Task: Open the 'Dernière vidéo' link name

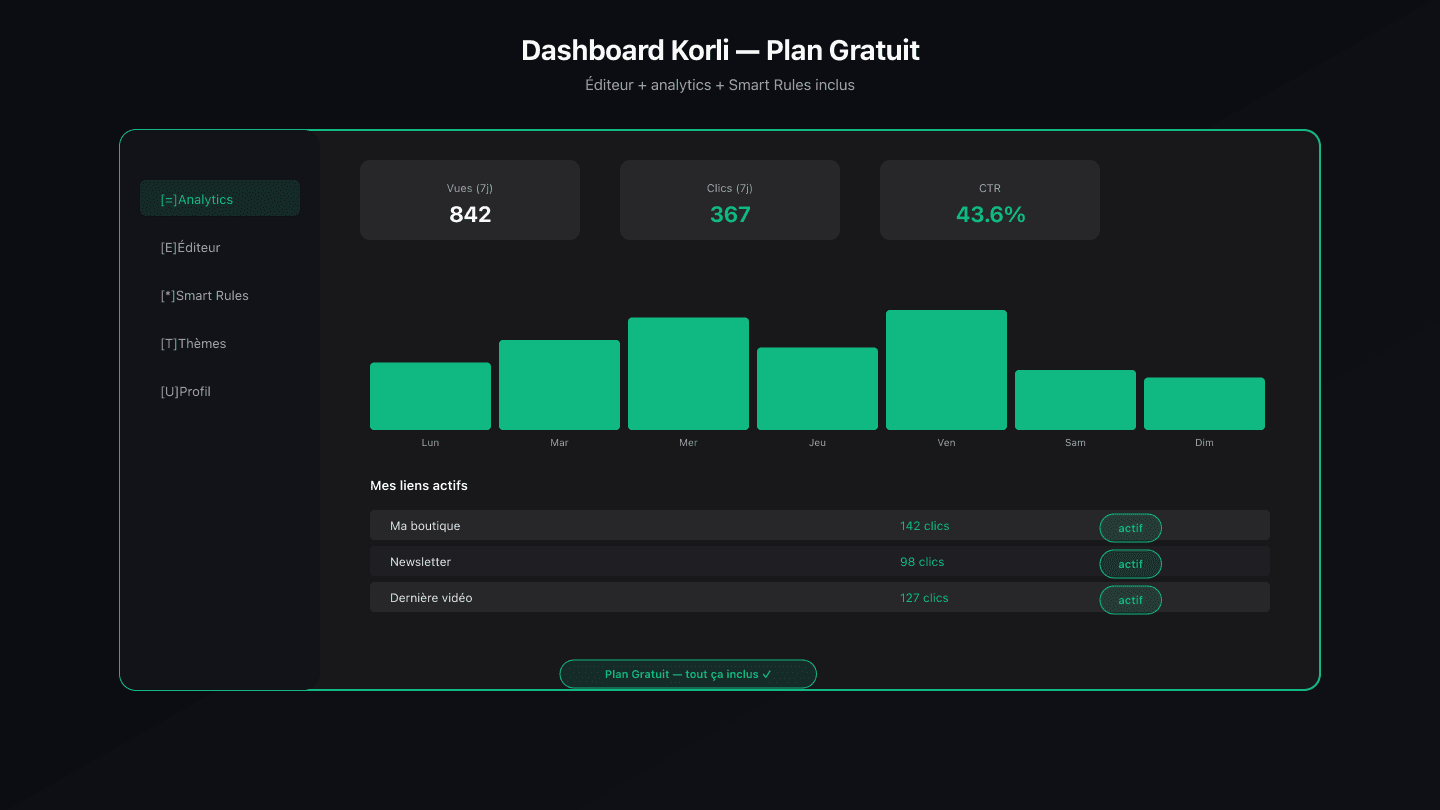Action: click(x=431, y=598)
